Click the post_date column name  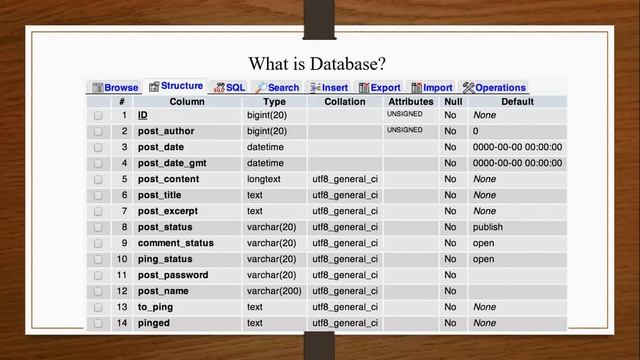pos(161,147)
